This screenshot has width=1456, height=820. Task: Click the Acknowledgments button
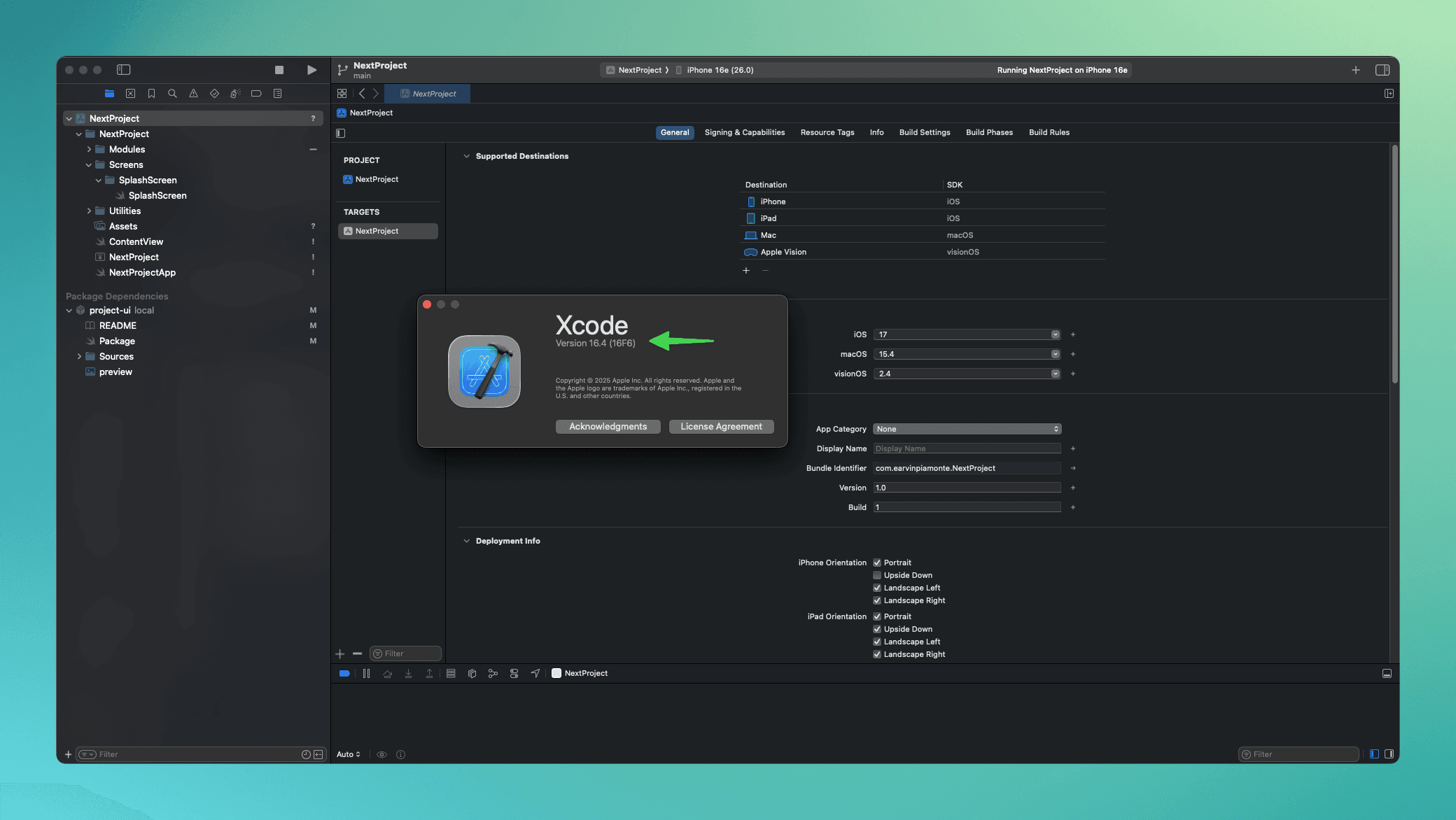(x=608, y=427)
